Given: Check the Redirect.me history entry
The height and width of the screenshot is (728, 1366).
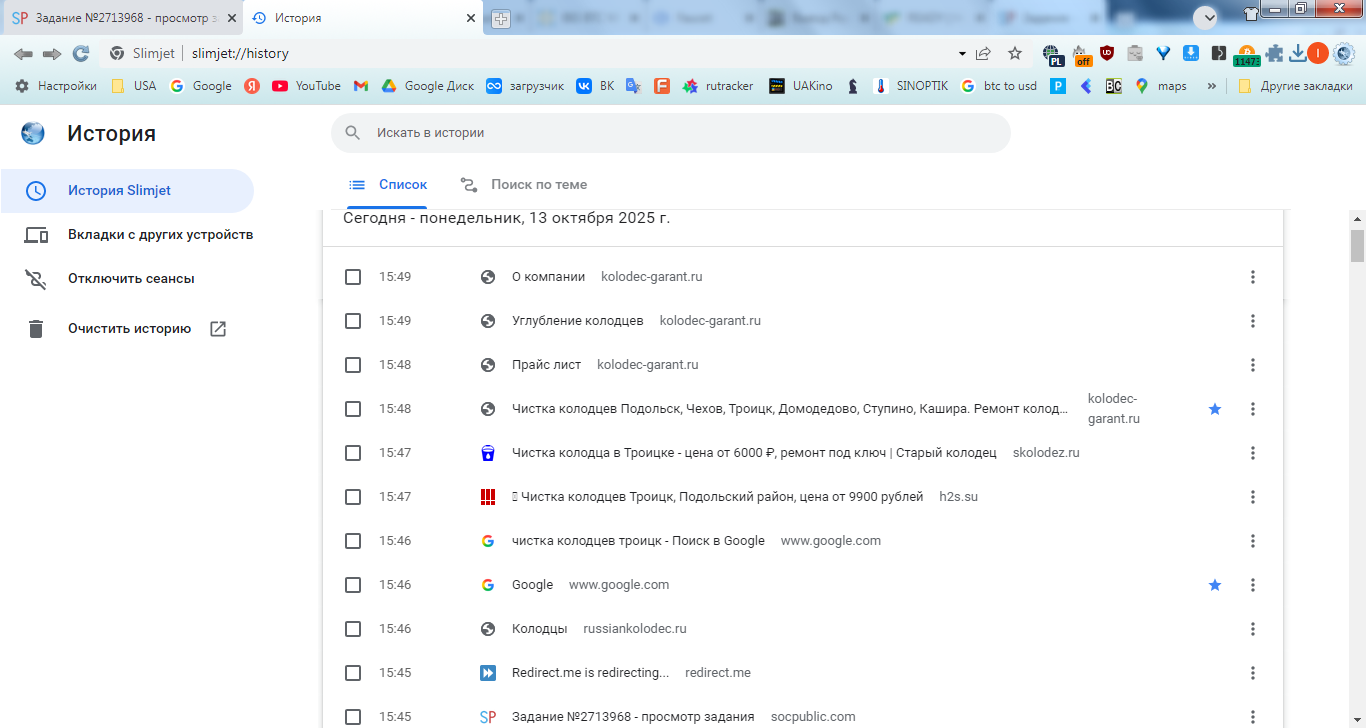Looking at the screenshot, I should point(353,673).
